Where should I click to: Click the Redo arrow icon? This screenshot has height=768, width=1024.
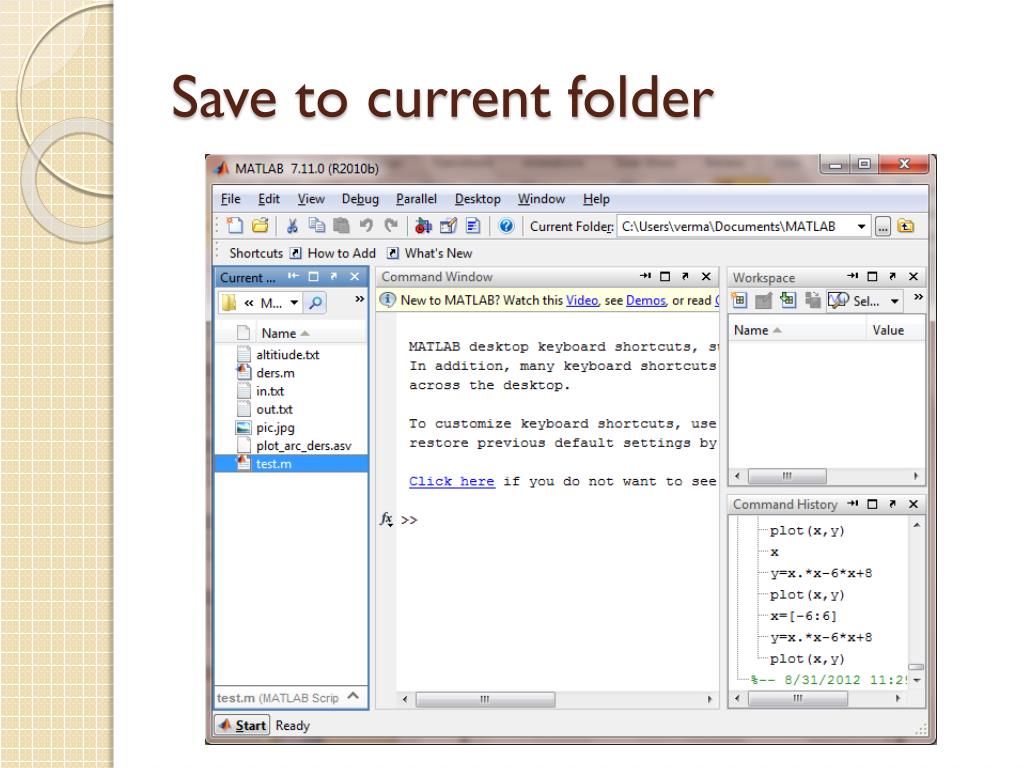pos(391,226)
